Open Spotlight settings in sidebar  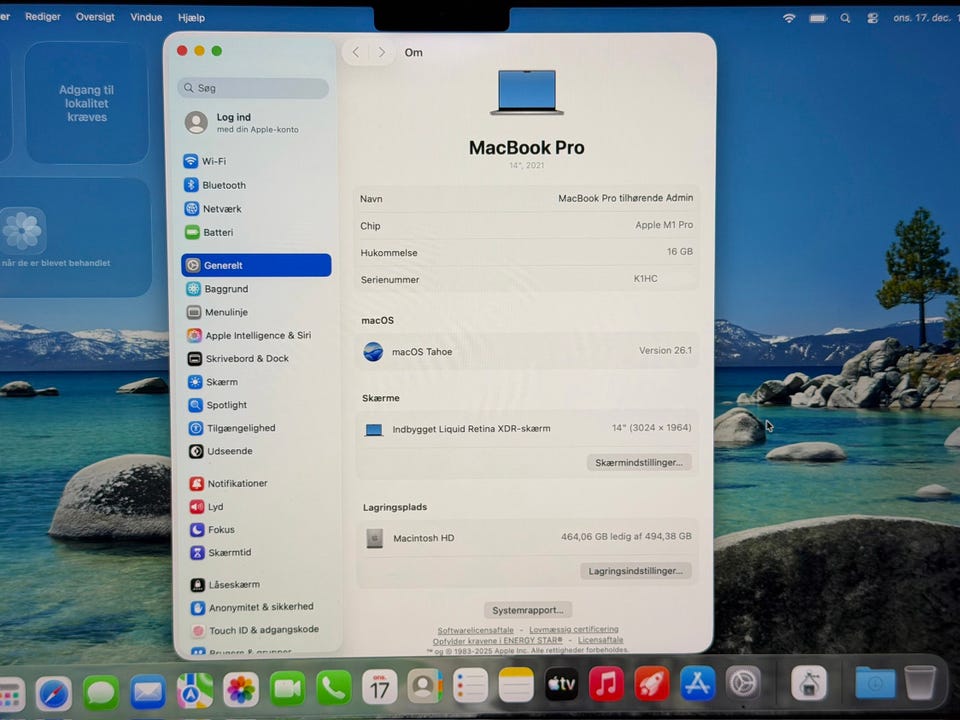(x=226, y=405)
